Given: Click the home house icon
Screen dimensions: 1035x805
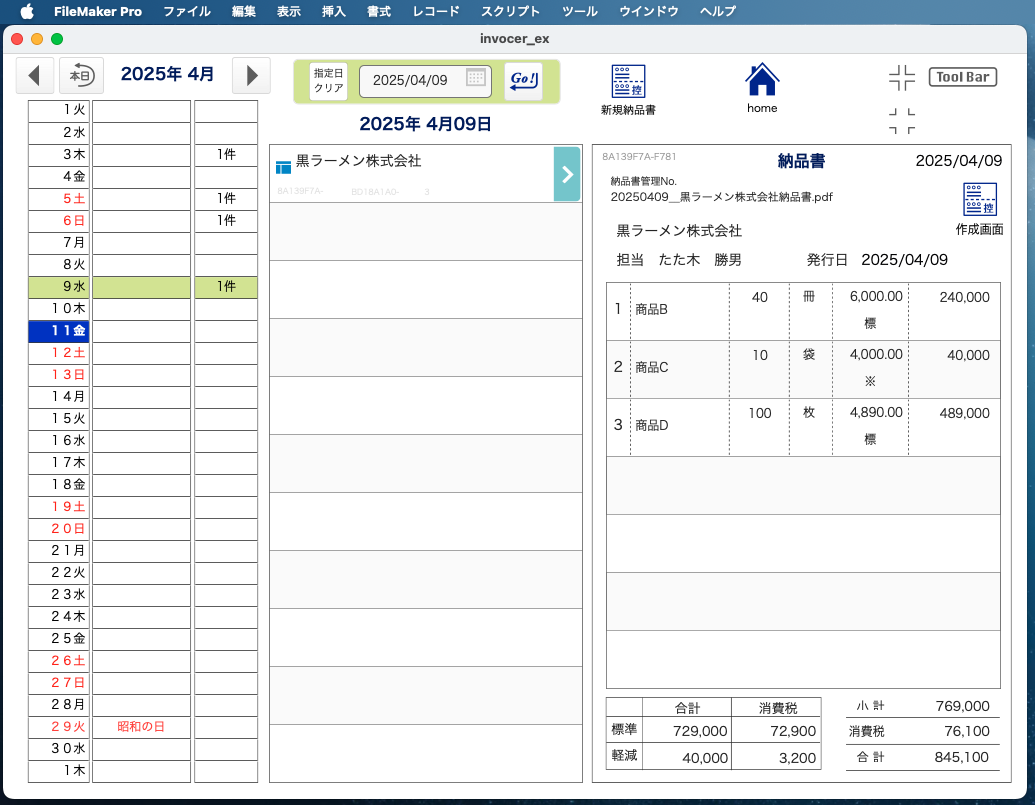Looking at the screenshot, I should point(762,80).
